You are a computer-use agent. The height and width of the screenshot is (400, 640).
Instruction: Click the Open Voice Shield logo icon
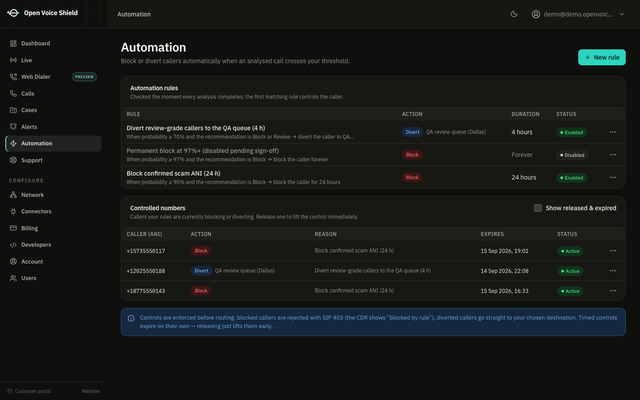click(13, 13)
